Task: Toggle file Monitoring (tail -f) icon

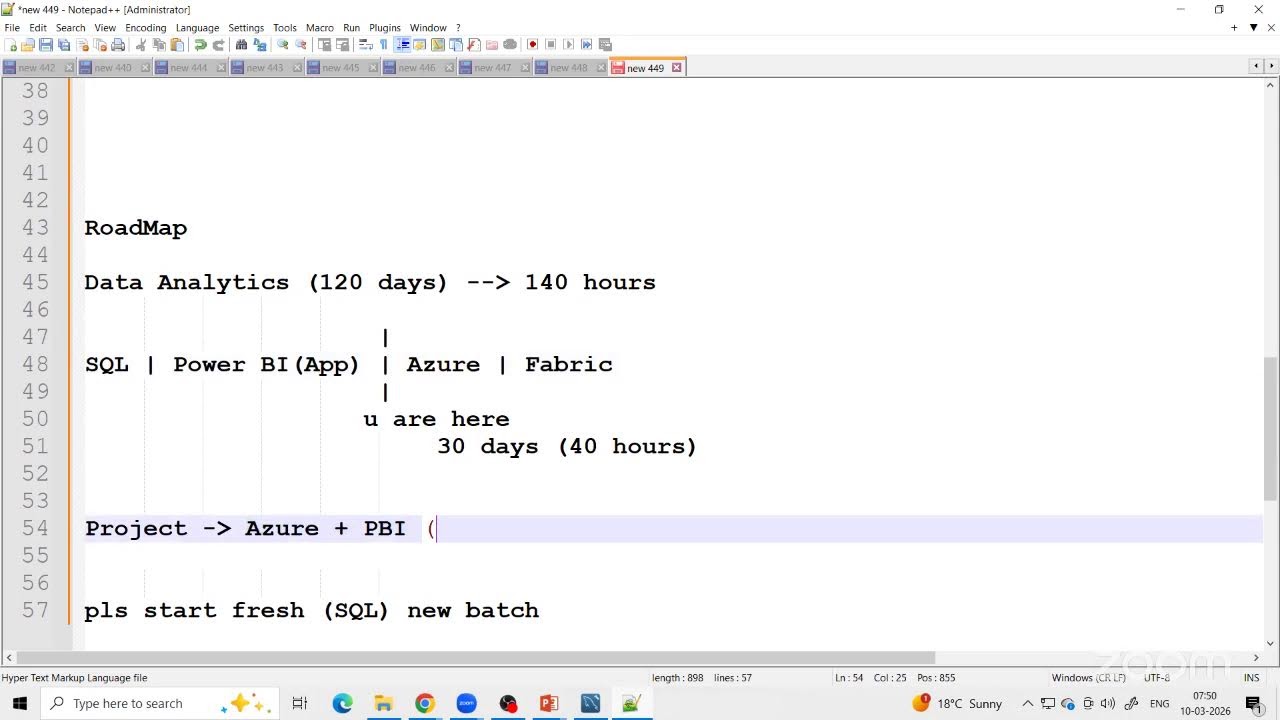Action: point(510,44)
